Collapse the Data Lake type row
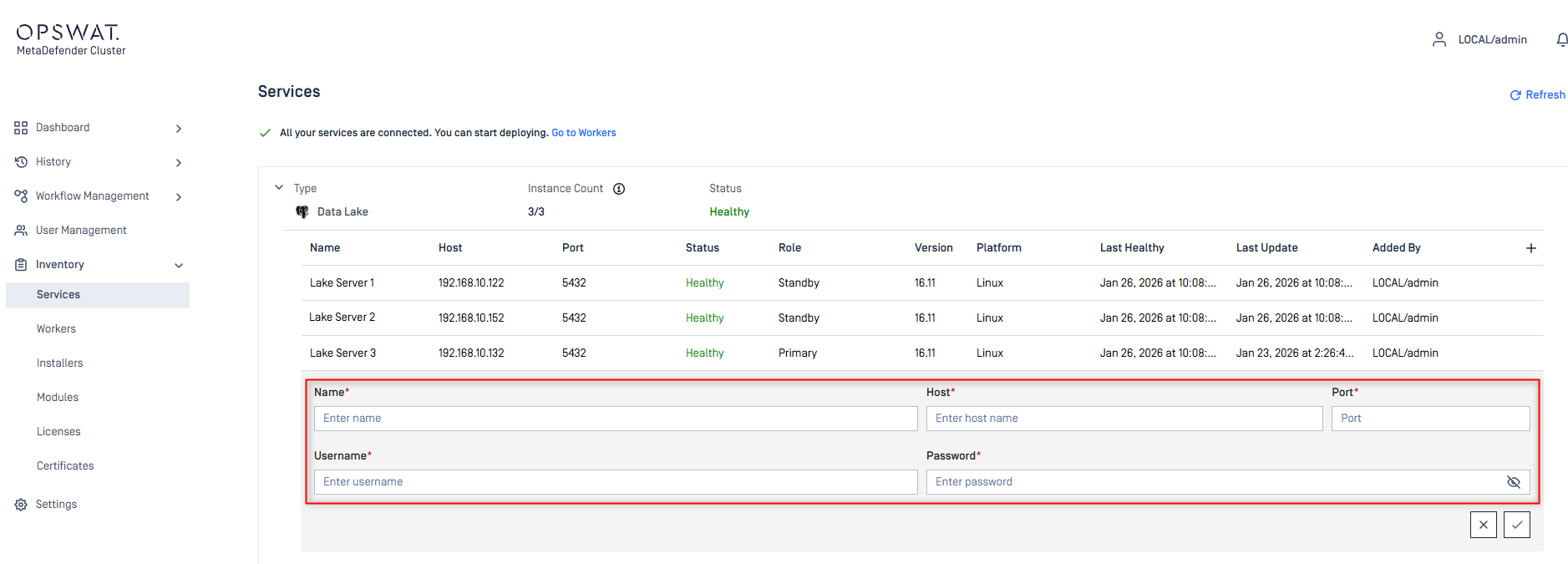 pos(279,188)
